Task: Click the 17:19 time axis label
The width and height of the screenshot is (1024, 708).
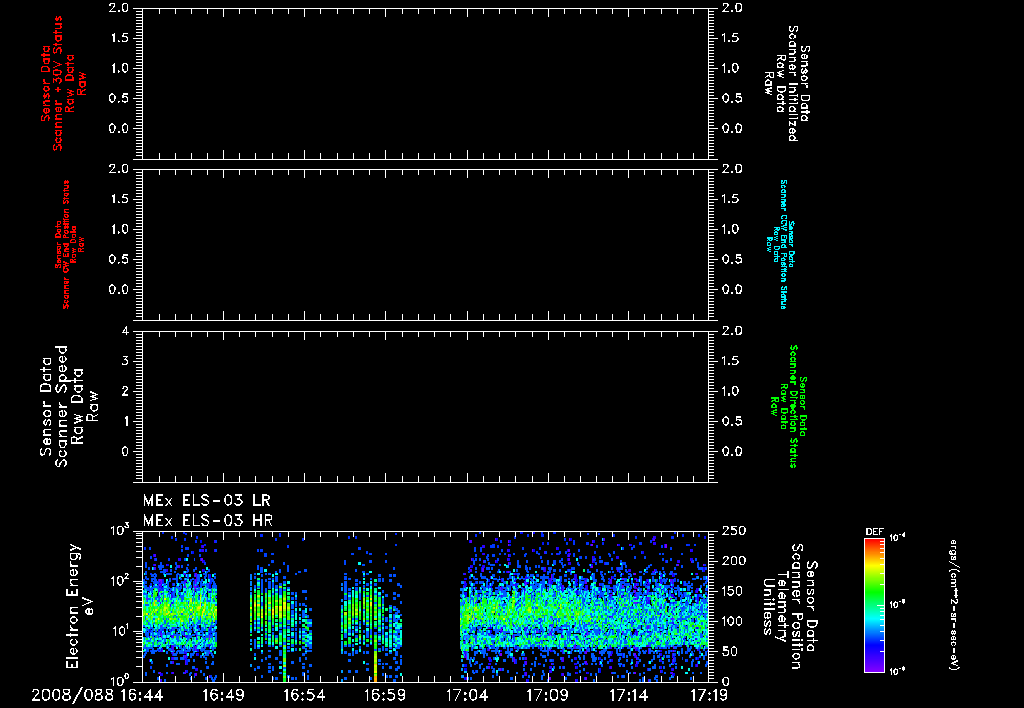Action: (709, 696)
